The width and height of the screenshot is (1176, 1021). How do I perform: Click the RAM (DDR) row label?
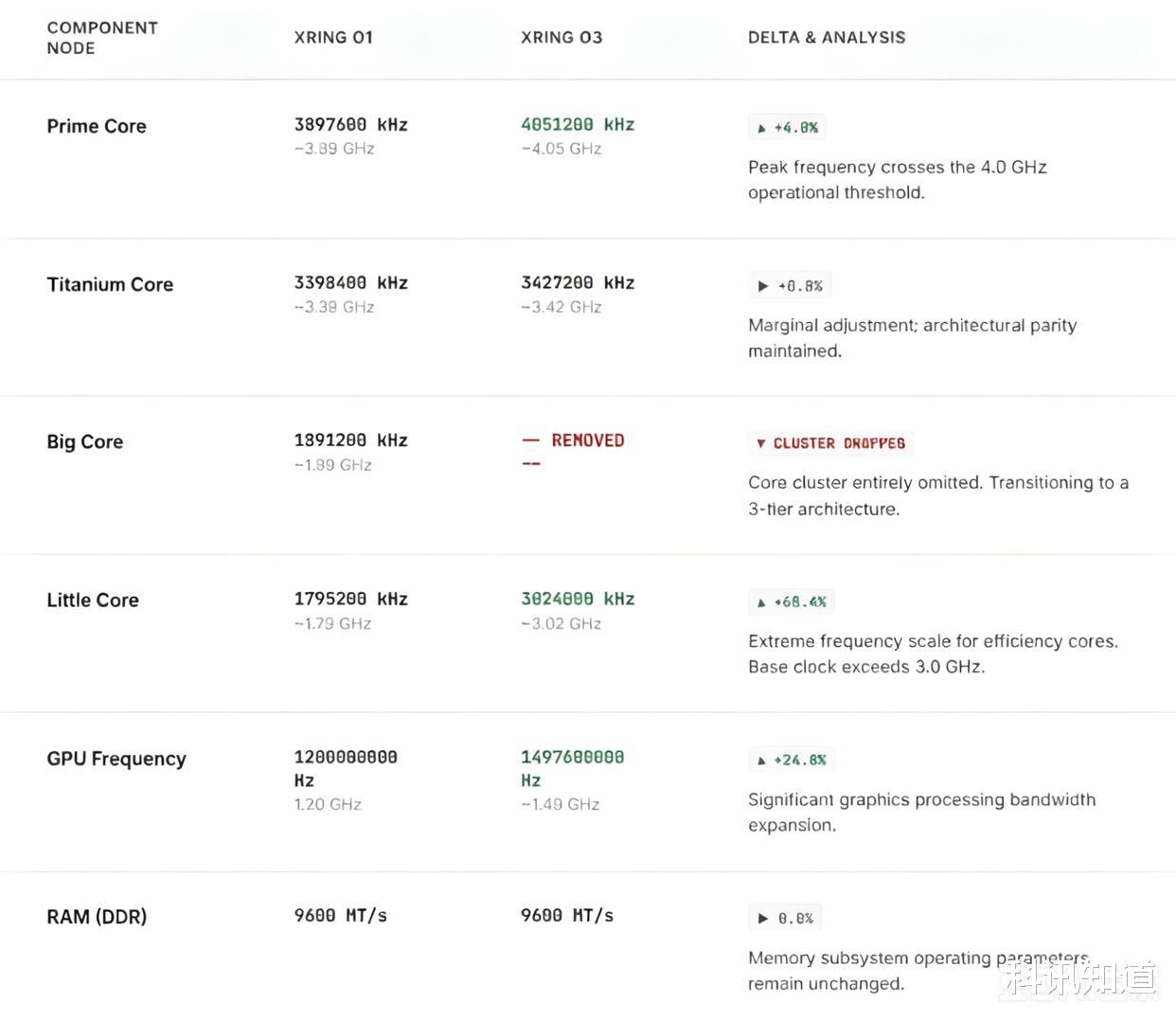click(x=97, y=917)
